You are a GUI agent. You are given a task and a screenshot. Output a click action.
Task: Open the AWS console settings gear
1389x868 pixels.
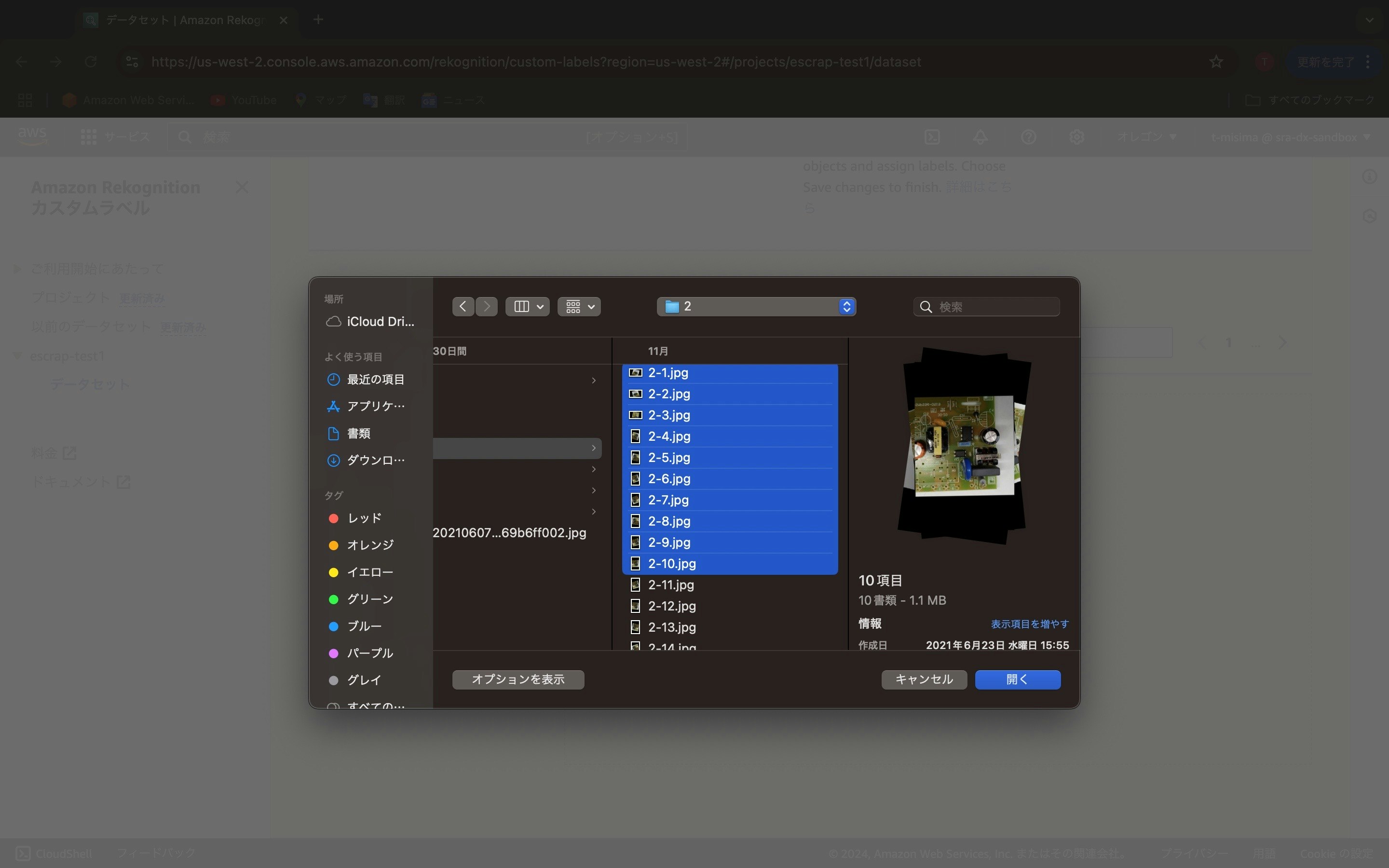click(1076, 137)
